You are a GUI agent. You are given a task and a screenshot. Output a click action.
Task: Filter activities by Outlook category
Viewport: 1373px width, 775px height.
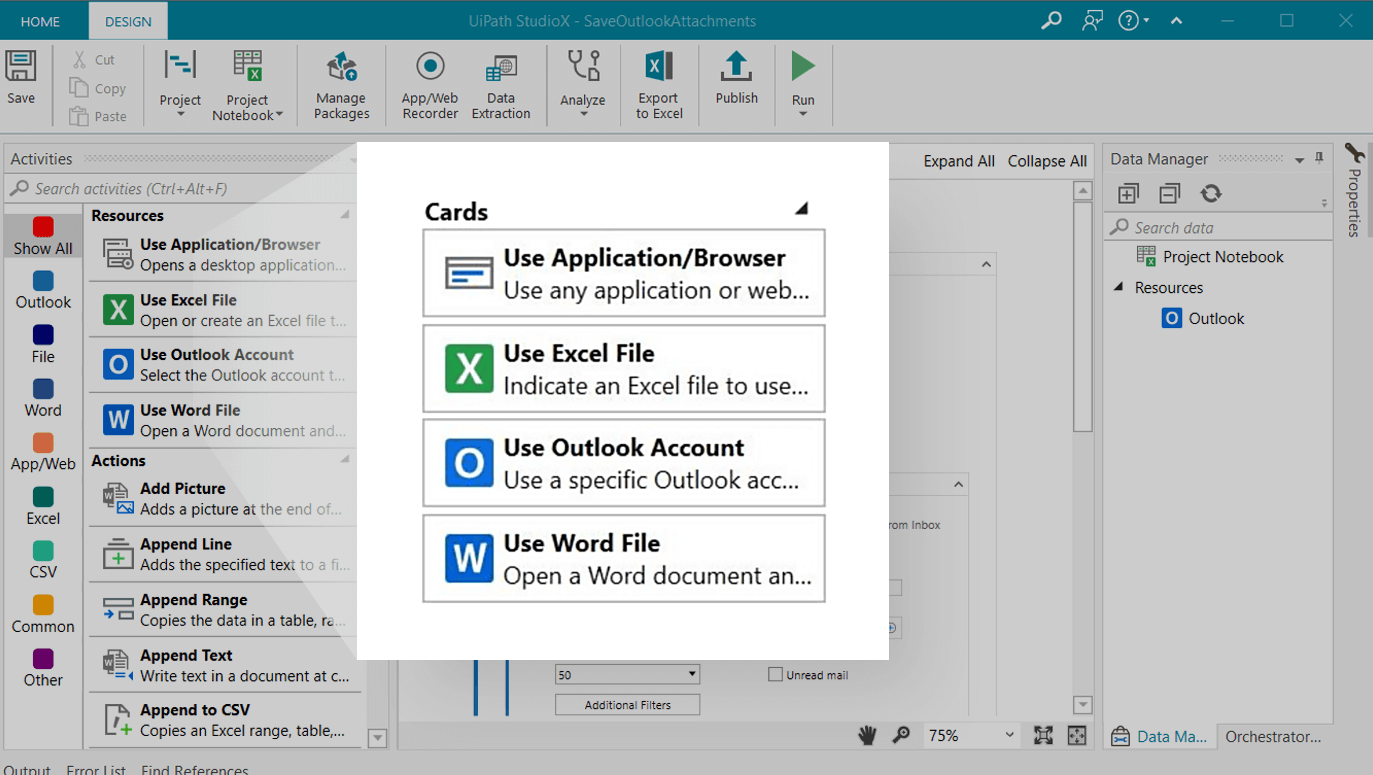pyautogui.click(x=43, y=291)
